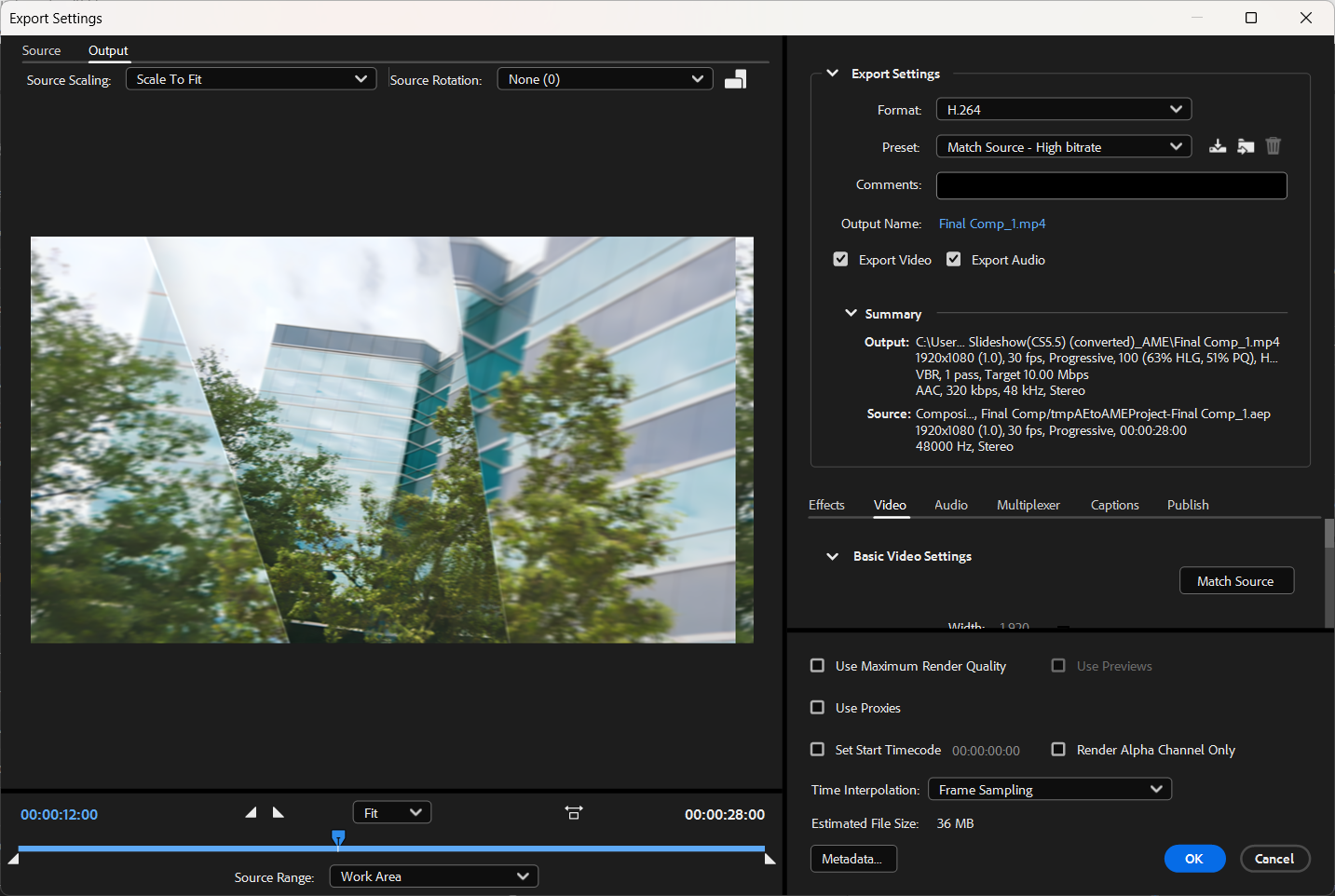Image resolution: width=1335 pixels, height=896 pixels.
Task: Open the Time Interpolation dropdown
Action: coord(1049,789)
